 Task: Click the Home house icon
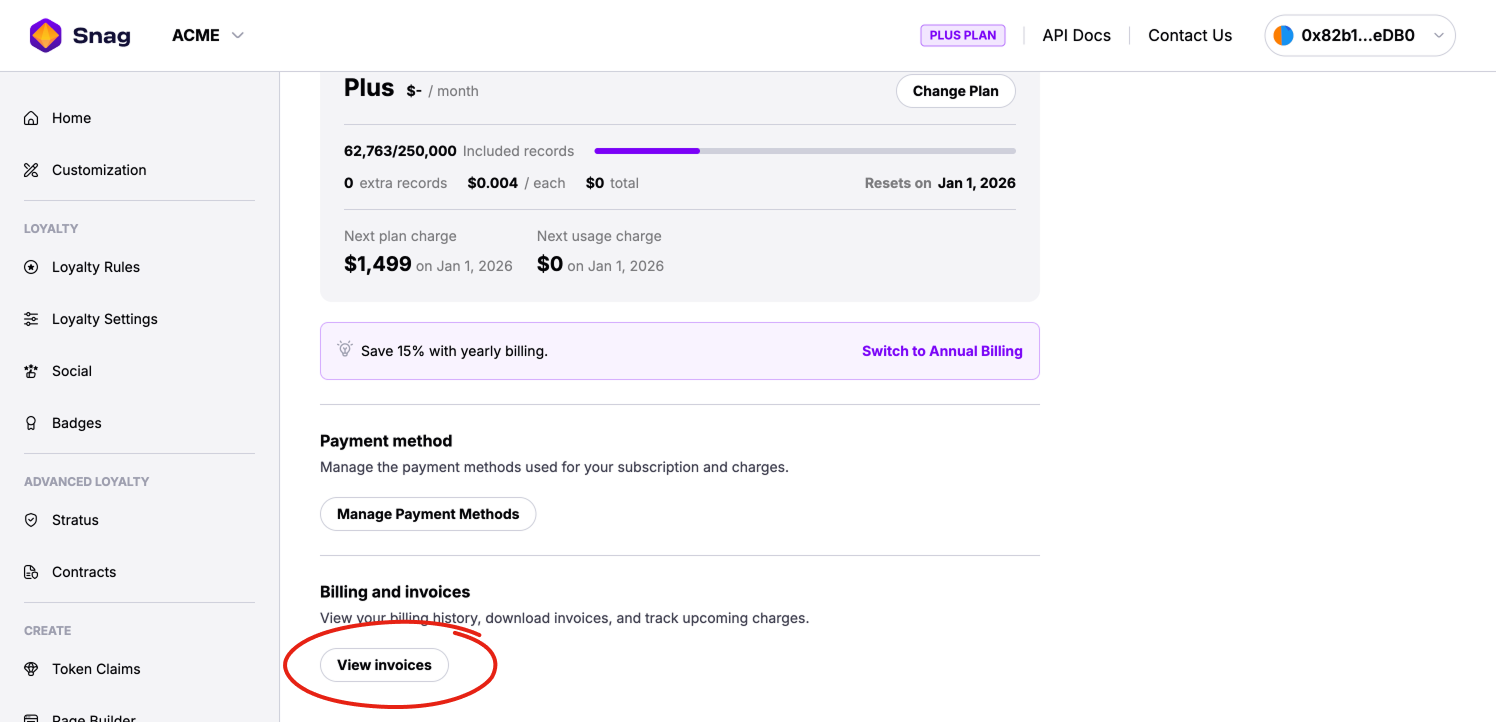(31, 118)
